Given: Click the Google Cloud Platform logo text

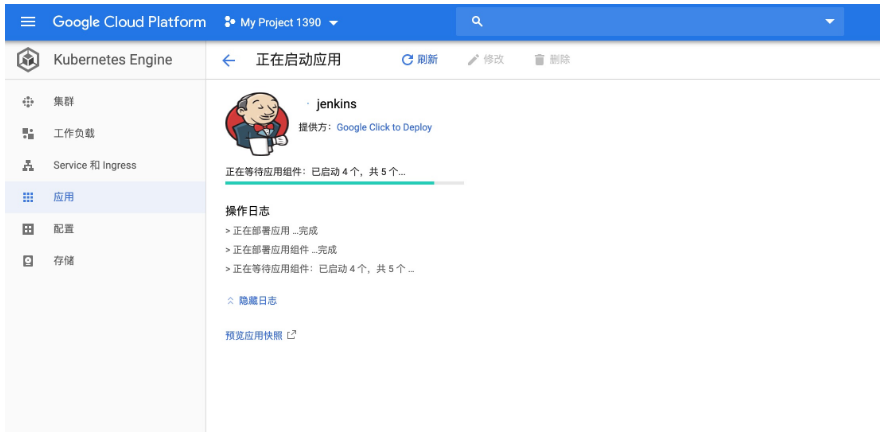Looking at the screenshot, I should click(129, 22).
